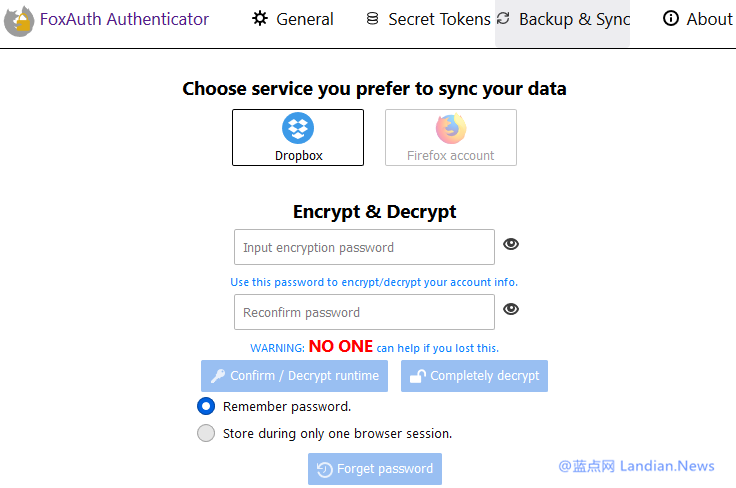This screenshot has height=488, width=736.
Task: Click the FoxAuth Authenticator title link
Action: click(x=124, y=19)
